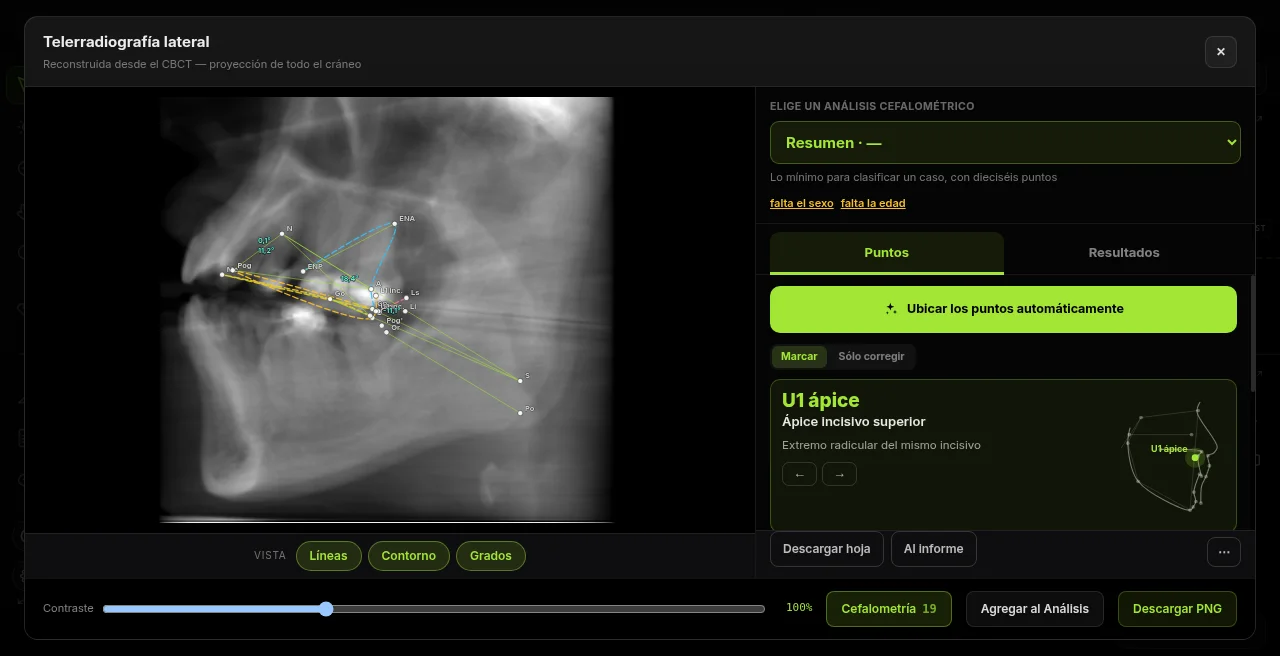The image size is (1280, 656).
Task: Switch to the Puntos tab
Action: coord(886,253)
